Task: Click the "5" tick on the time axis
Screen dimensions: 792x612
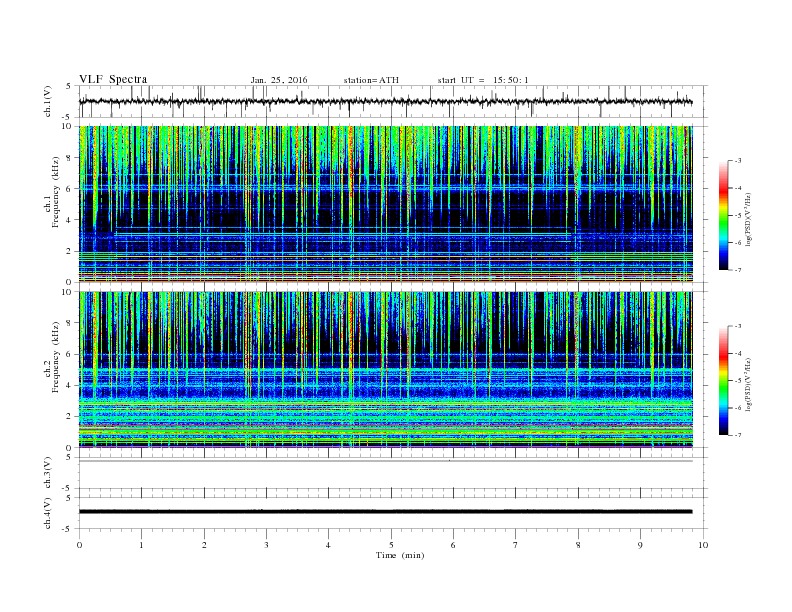Action: [x=391, y=545]
